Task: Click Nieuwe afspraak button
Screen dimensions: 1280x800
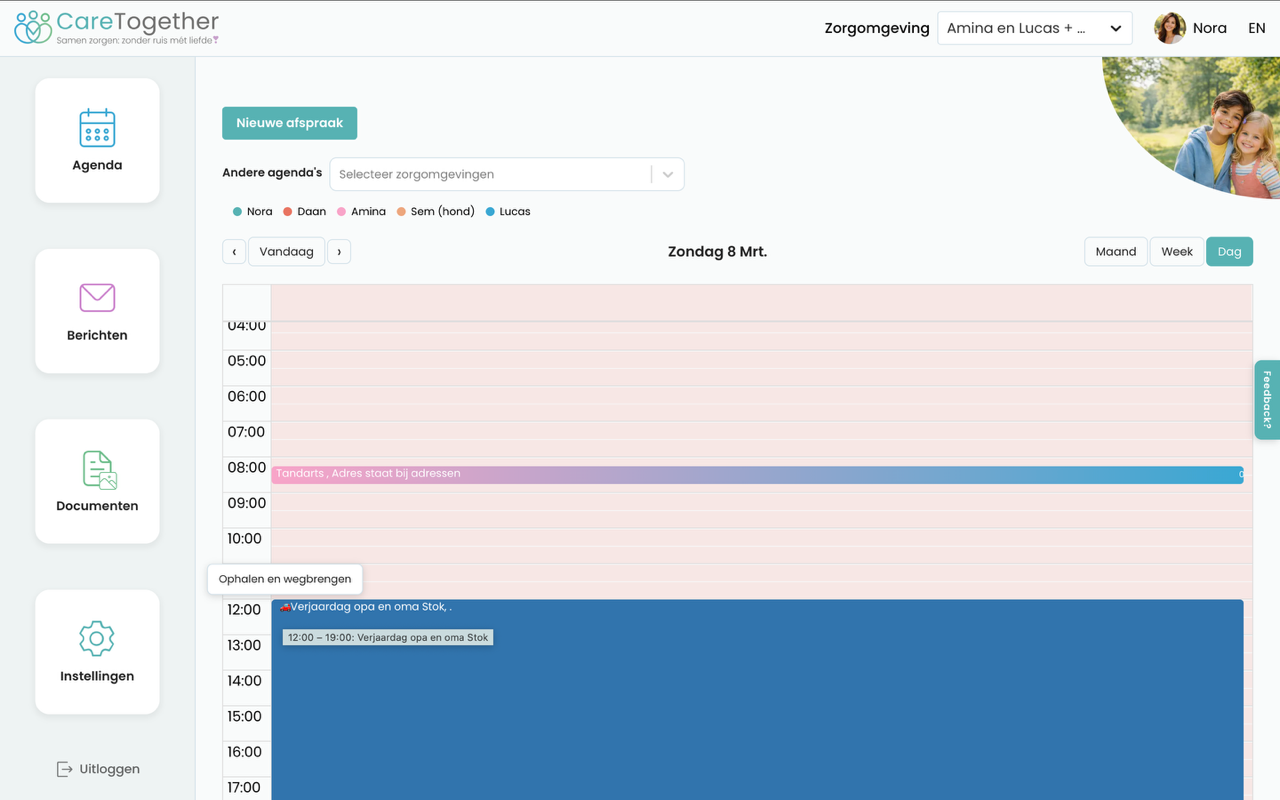Action: 289,123
